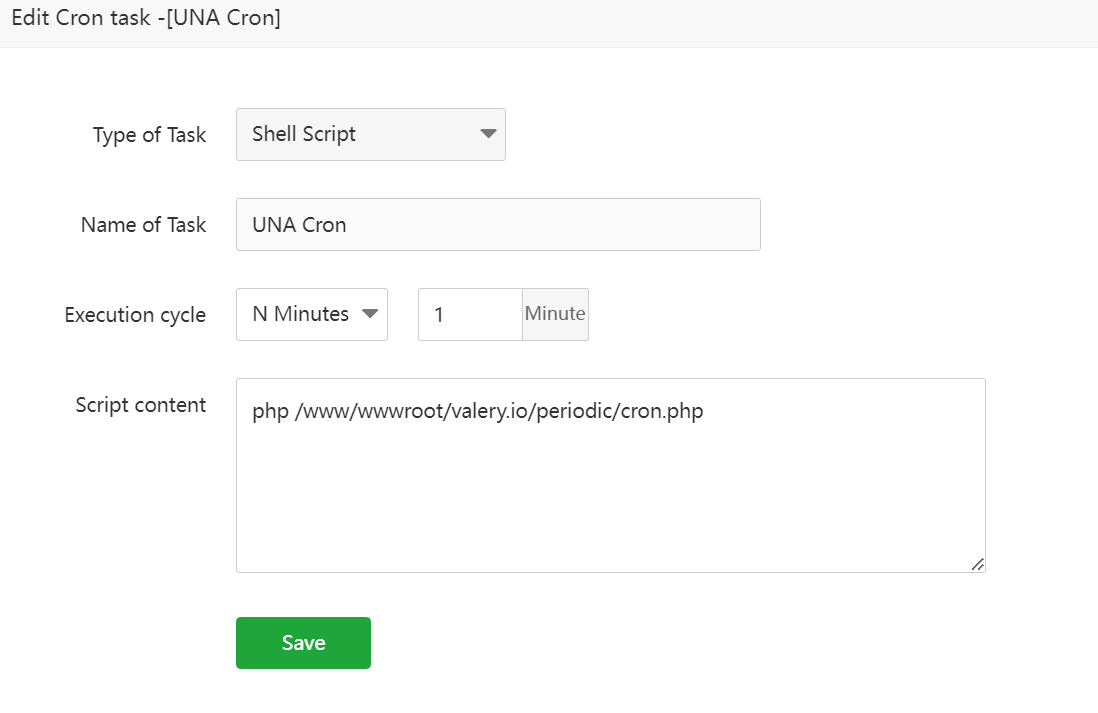Expand the N Minutes execution cycle dropdown

(311, 314)
